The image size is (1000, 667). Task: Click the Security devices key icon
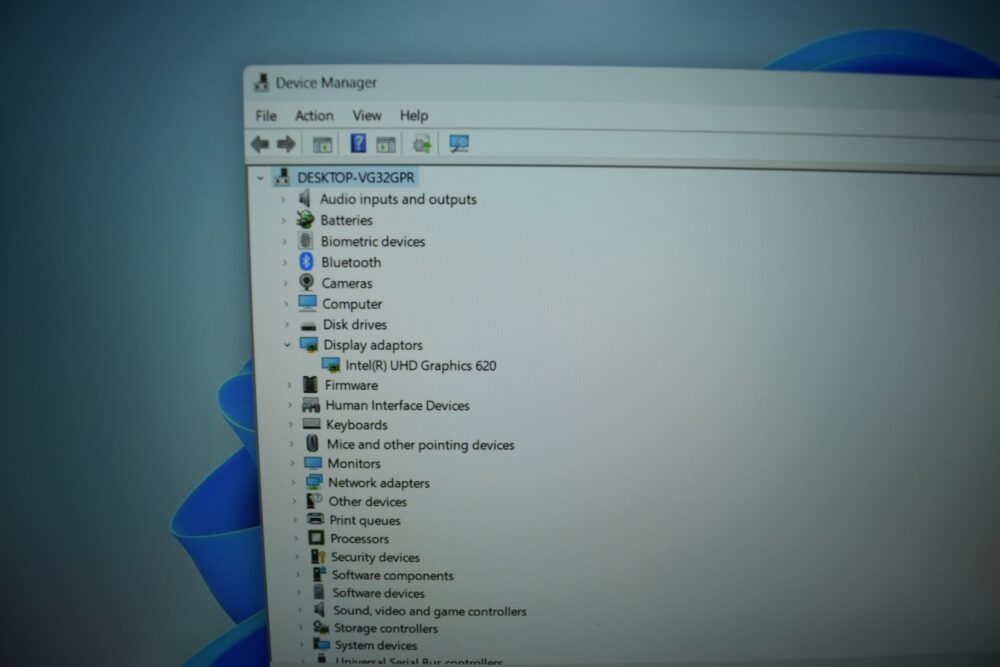coord(318,556)
